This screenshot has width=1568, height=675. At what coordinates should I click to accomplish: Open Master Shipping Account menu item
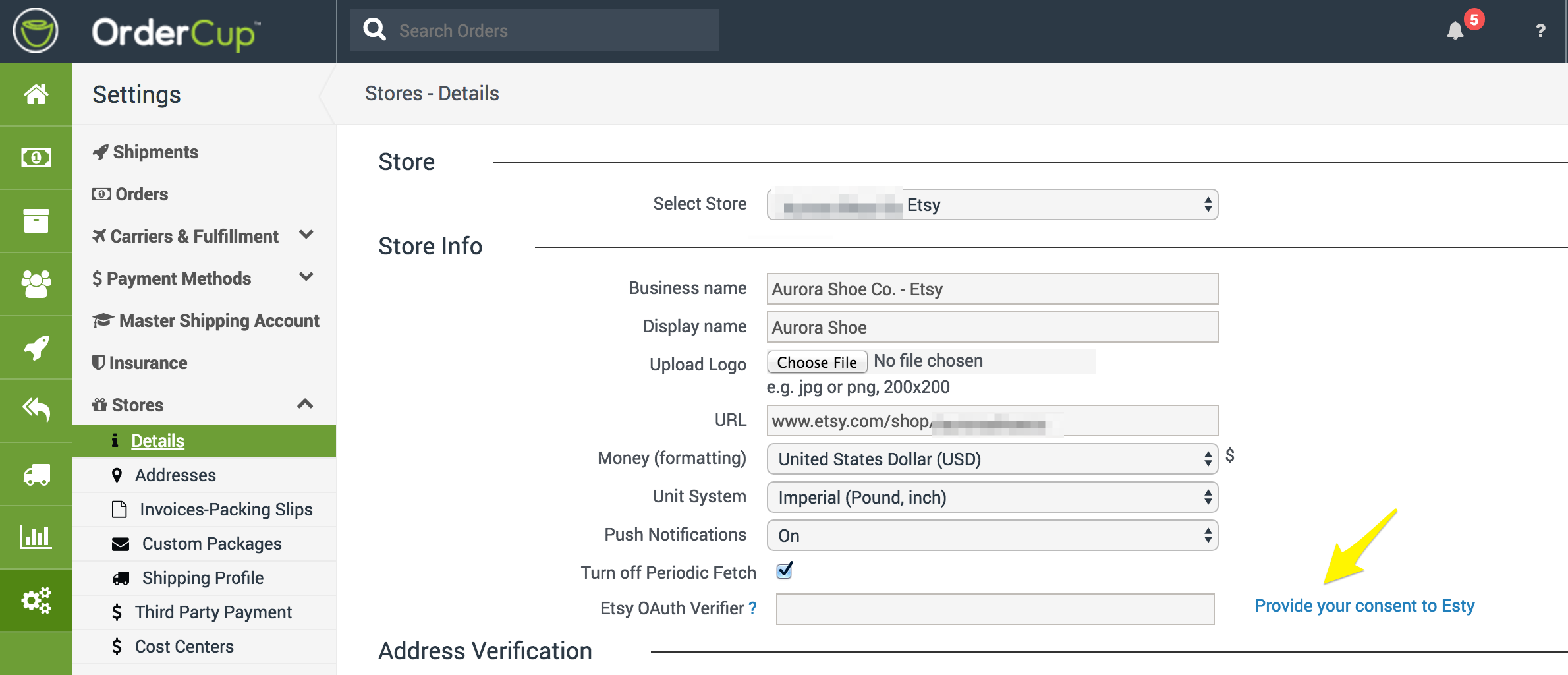click(206, 320)
